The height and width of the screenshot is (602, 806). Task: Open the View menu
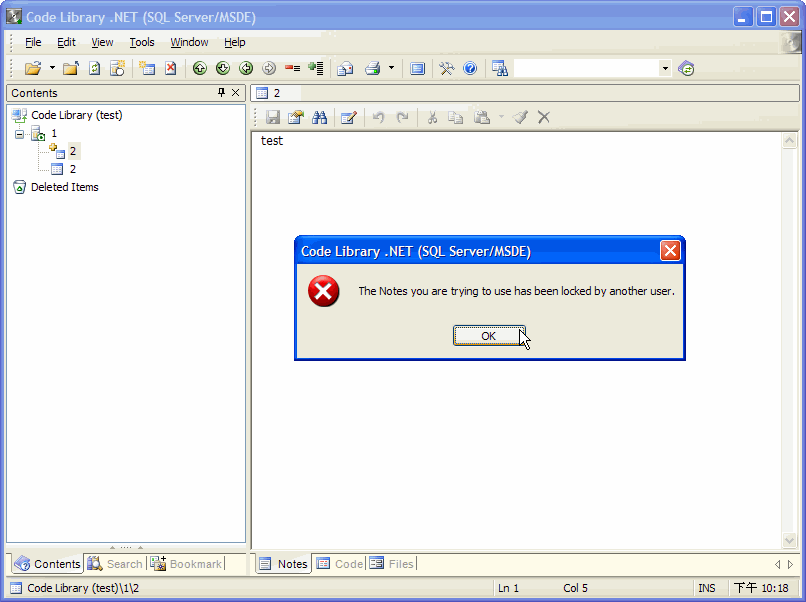pyautogui.click(x=102, y=42)
